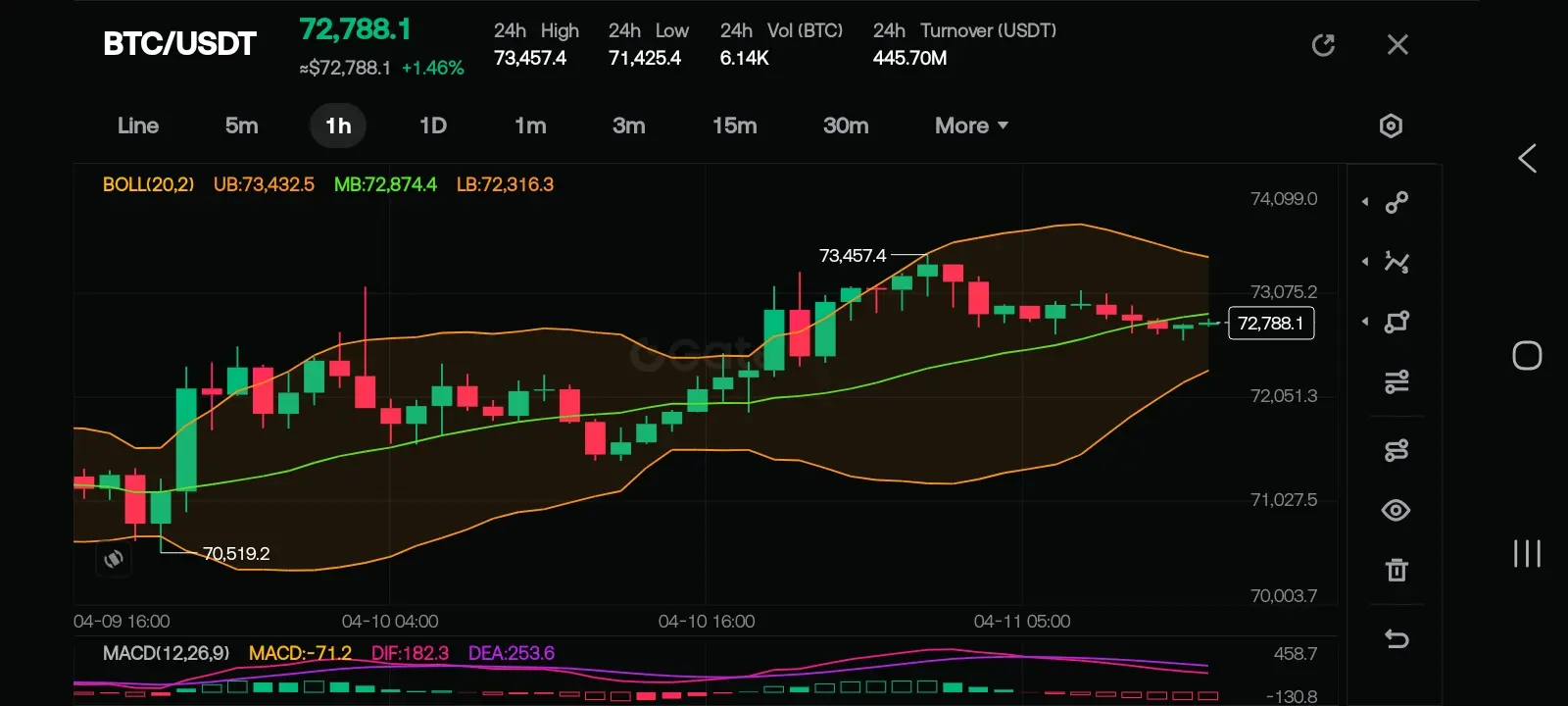Viewport: 1568px width, 706px height.
Task: Open chart settings hexagon icon
Action: click(x=1391, y=126)
